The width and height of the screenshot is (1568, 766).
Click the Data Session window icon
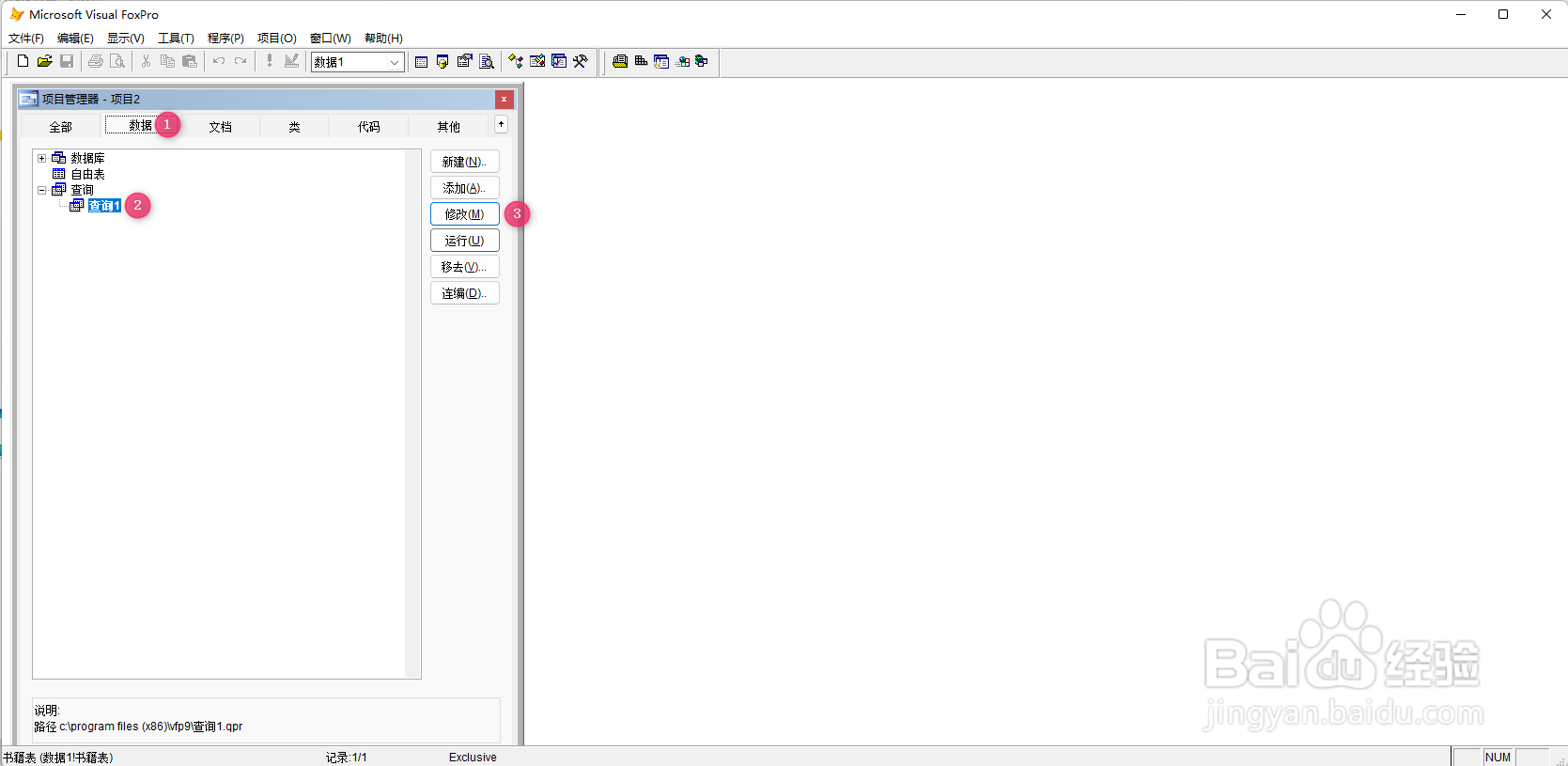coord(442,61)
